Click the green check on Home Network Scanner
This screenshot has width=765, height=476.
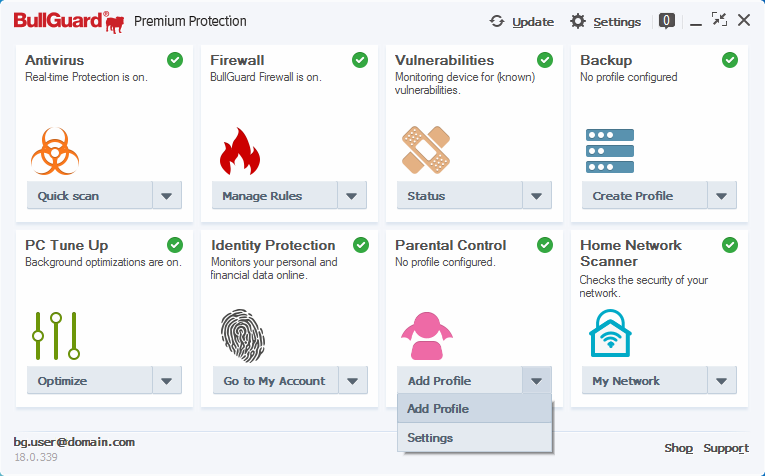pyautogui.click(x=730, y=245)
